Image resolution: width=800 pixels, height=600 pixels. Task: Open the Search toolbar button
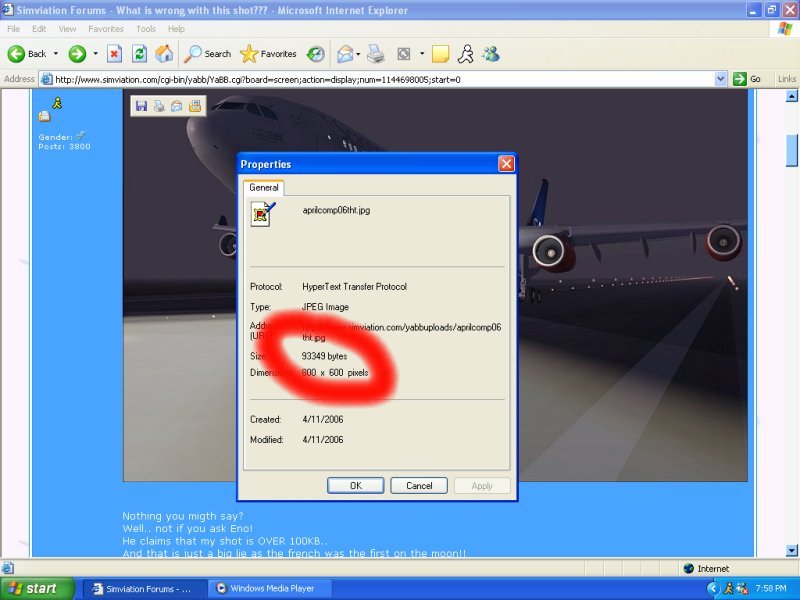tap(207, 54)
